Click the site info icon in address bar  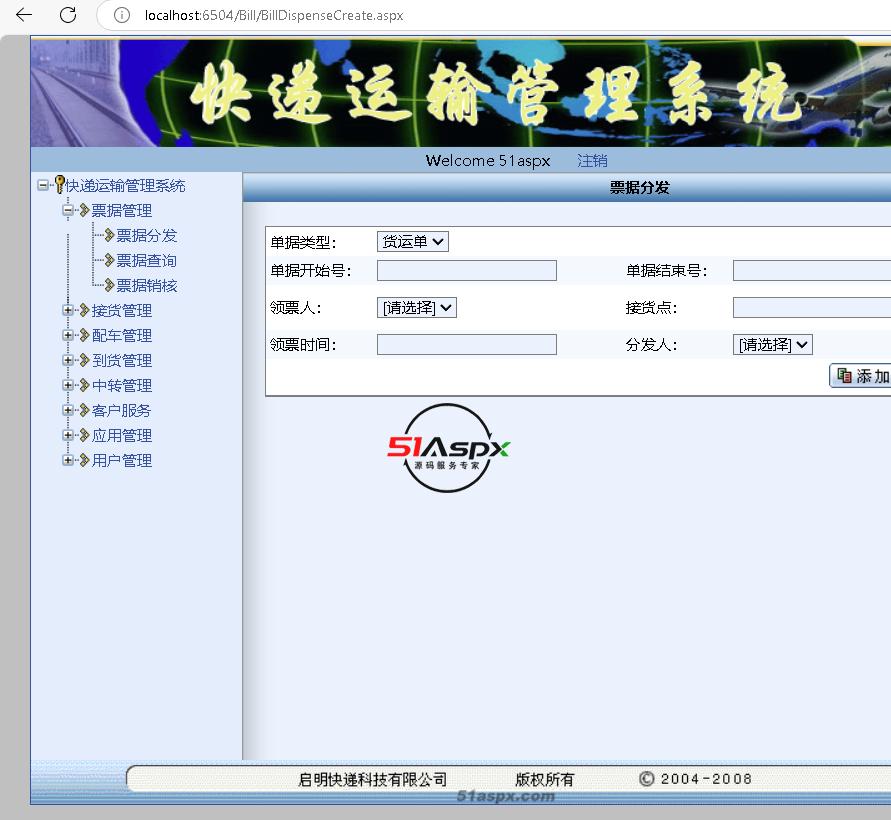pyautogui.click(x=122, y=15)
